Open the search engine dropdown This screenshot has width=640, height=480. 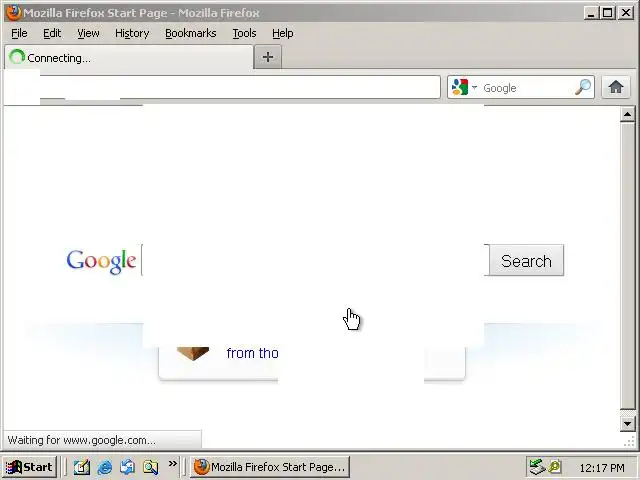(x=474, y=87)
